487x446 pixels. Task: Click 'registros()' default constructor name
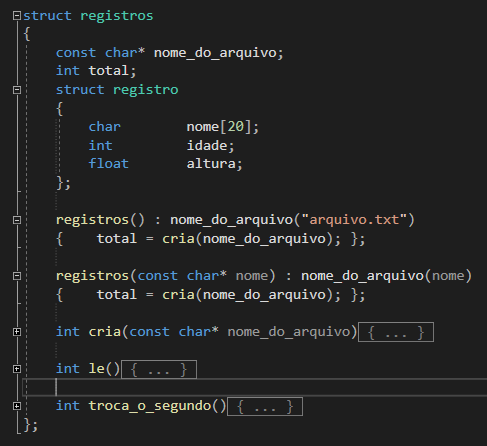100,220
